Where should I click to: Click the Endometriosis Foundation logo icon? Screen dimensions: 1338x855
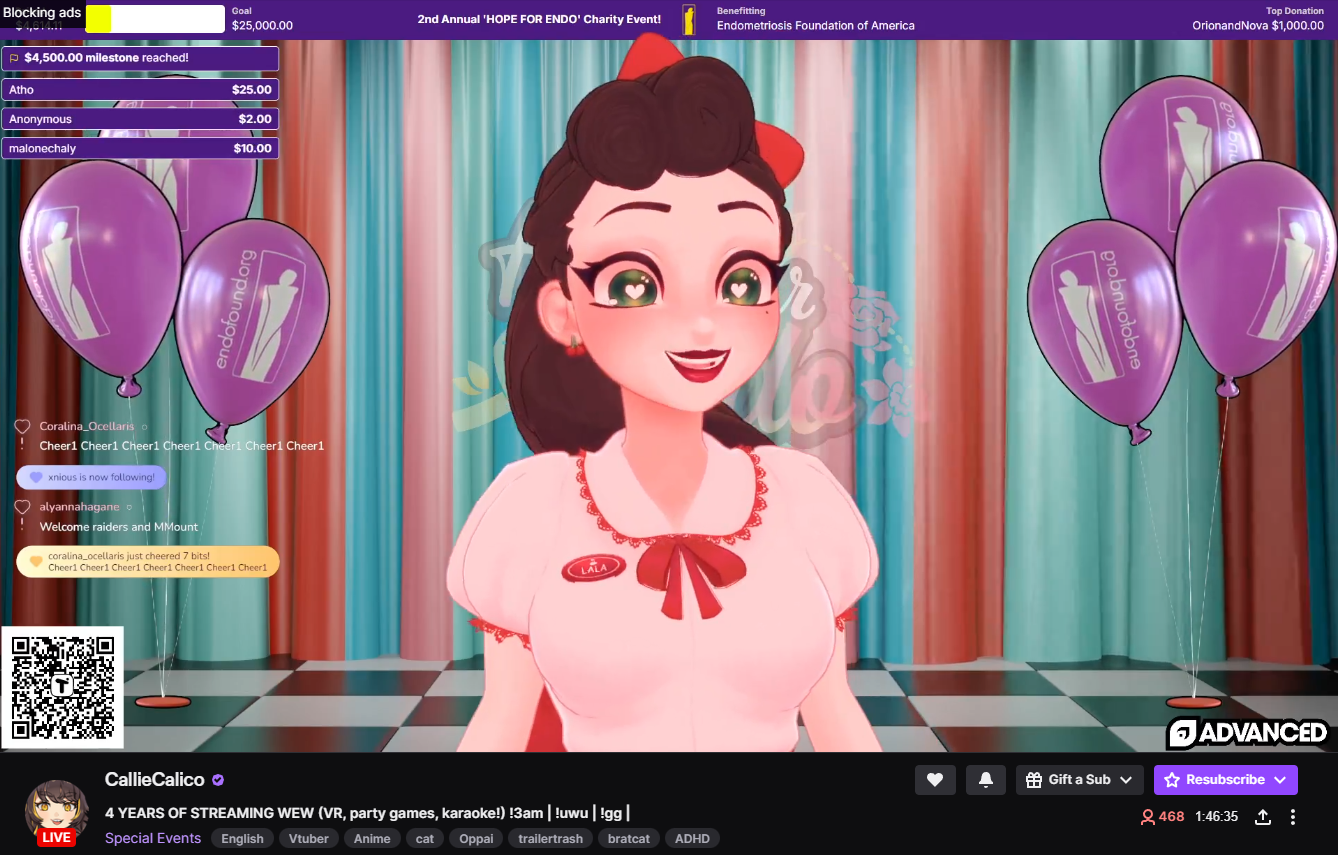[689, 19]
